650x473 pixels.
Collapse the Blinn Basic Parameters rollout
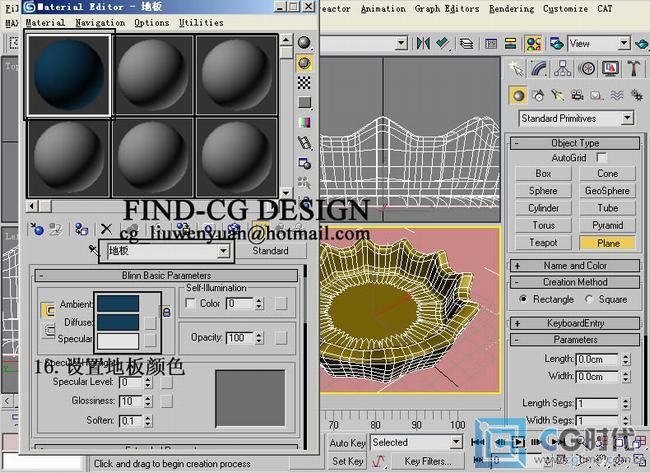166,275
